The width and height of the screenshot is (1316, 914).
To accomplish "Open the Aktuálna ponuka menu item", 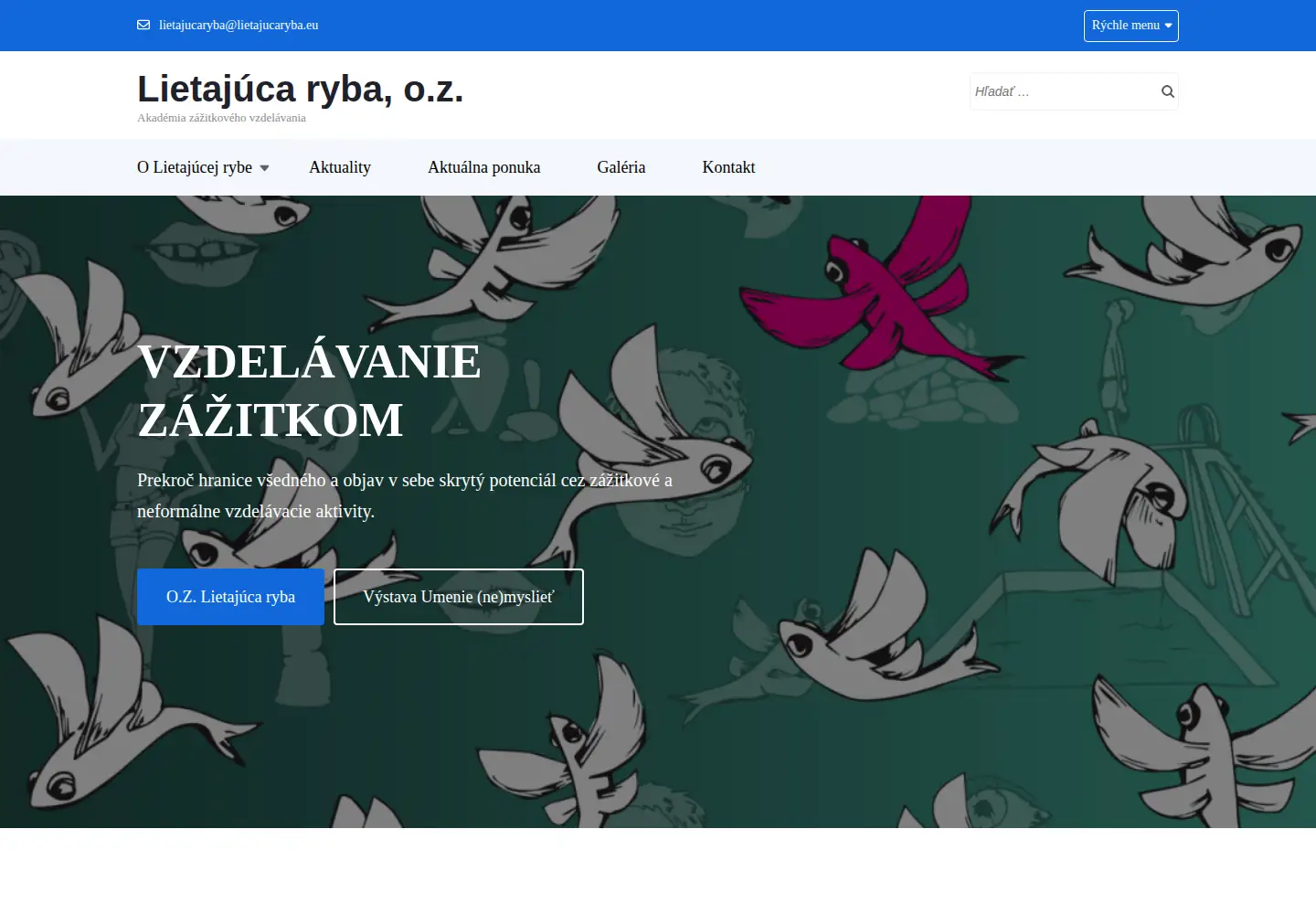I will coord(484,167).
